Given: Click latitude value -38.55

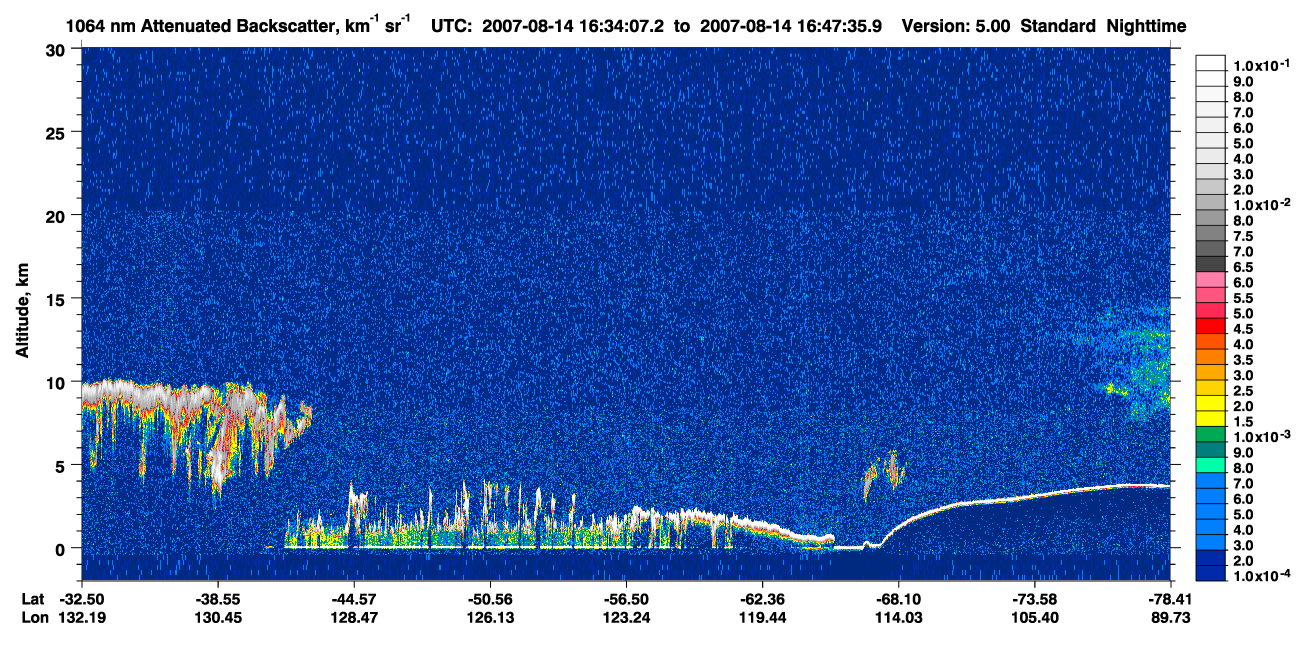Looking at the screenshot, I should tap(217, 598).
